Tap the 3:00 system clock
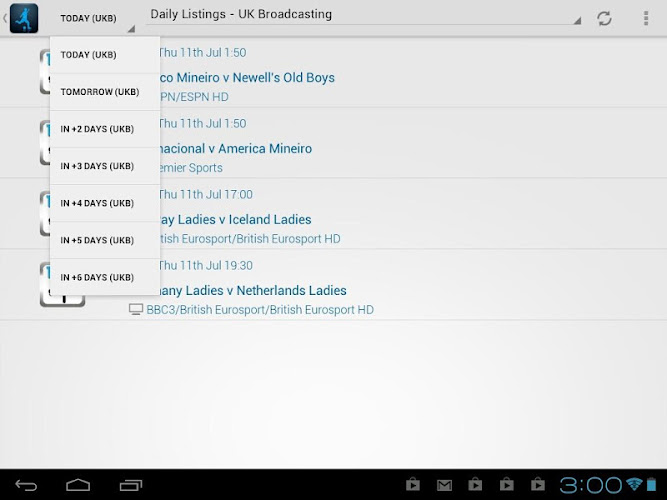The image size is (667, 500). click(590, 485)
